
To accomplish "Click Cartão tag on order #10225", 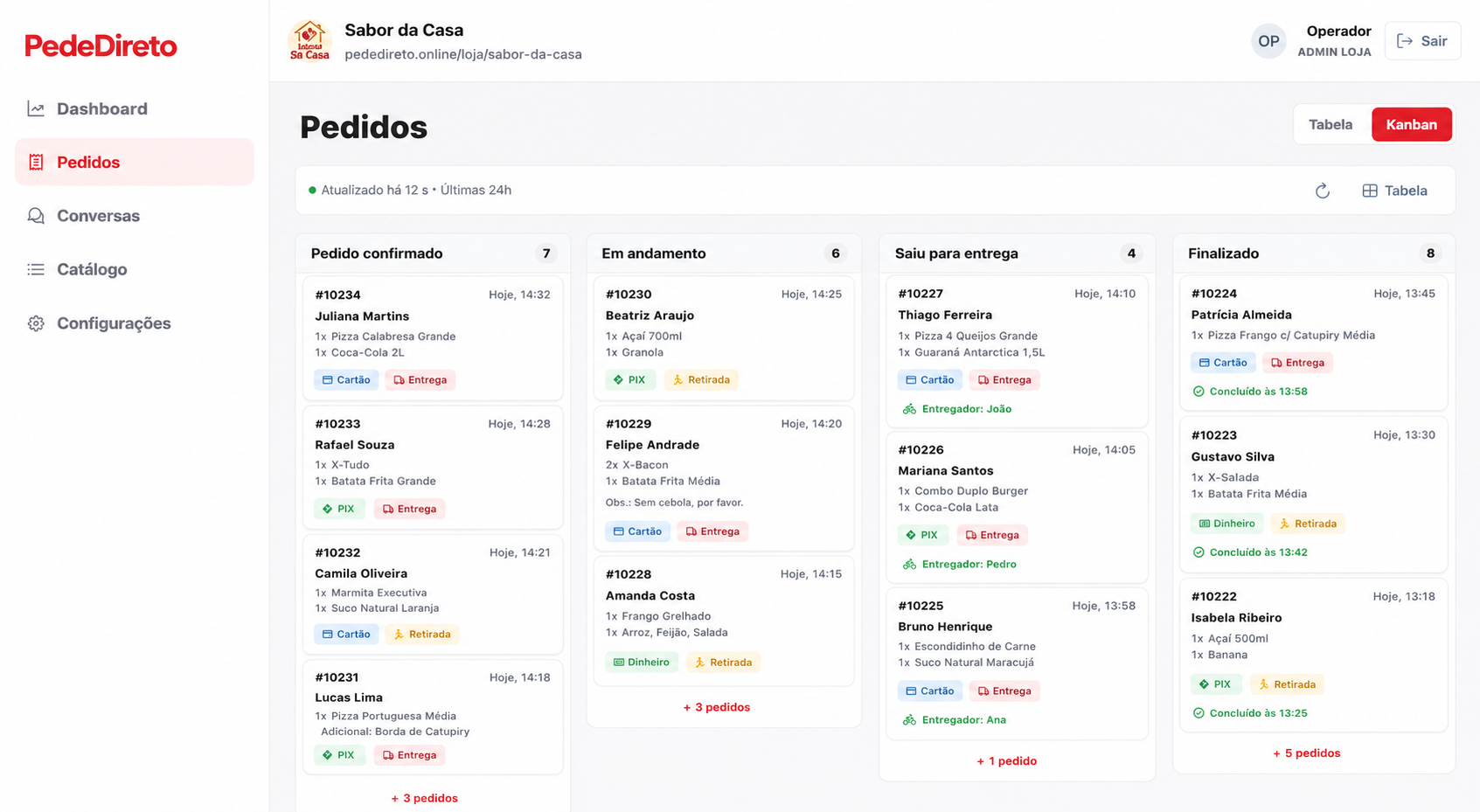I will [x=930, y=691].
